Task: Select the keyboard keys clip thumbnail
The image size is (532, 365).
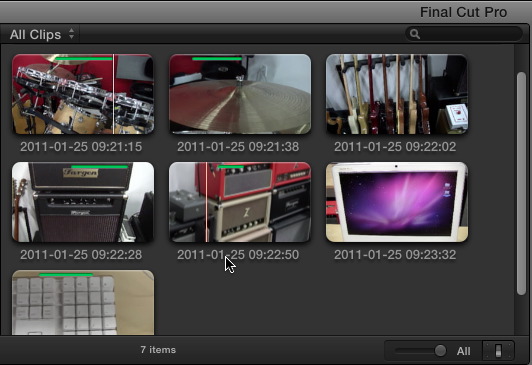Action: click(x=83, y=302)
